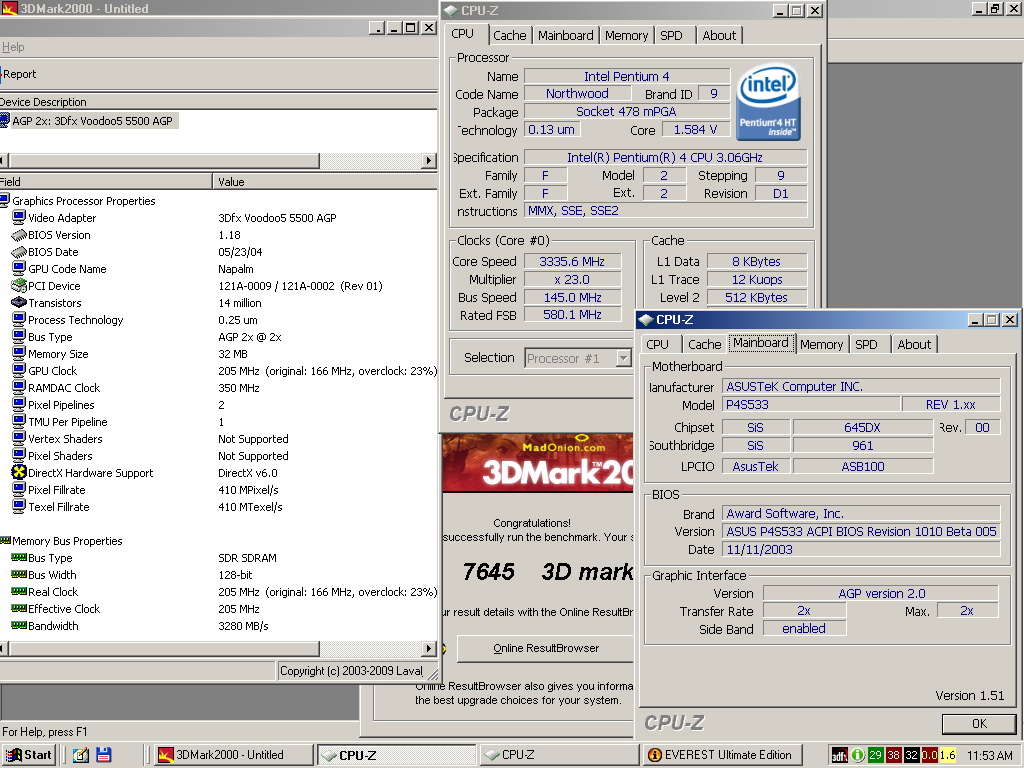The height and width of the screenshot is (768, 1024).
Task: Open the Start menu
Action: click(29, 755)
